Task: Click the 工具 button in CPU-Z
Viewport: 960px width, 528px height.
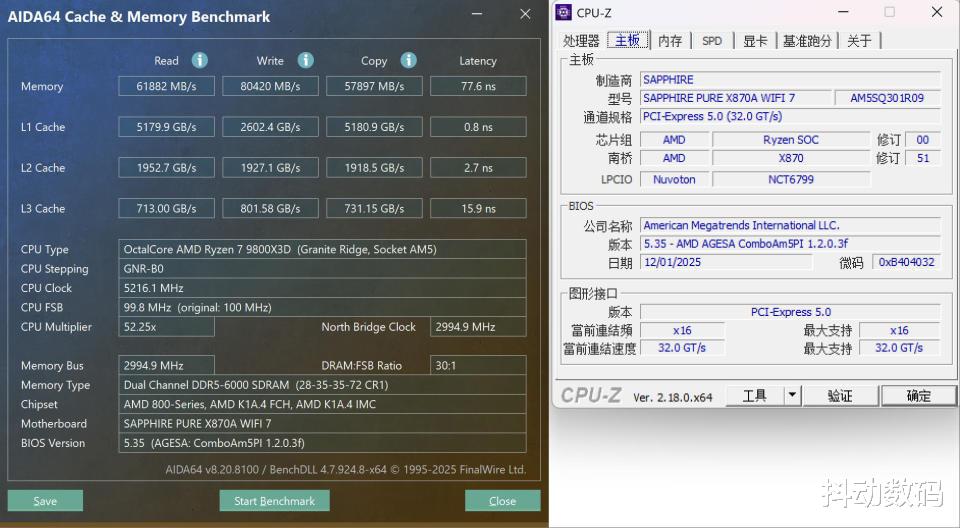Action: pyautogui.click(x=755, y=396)
